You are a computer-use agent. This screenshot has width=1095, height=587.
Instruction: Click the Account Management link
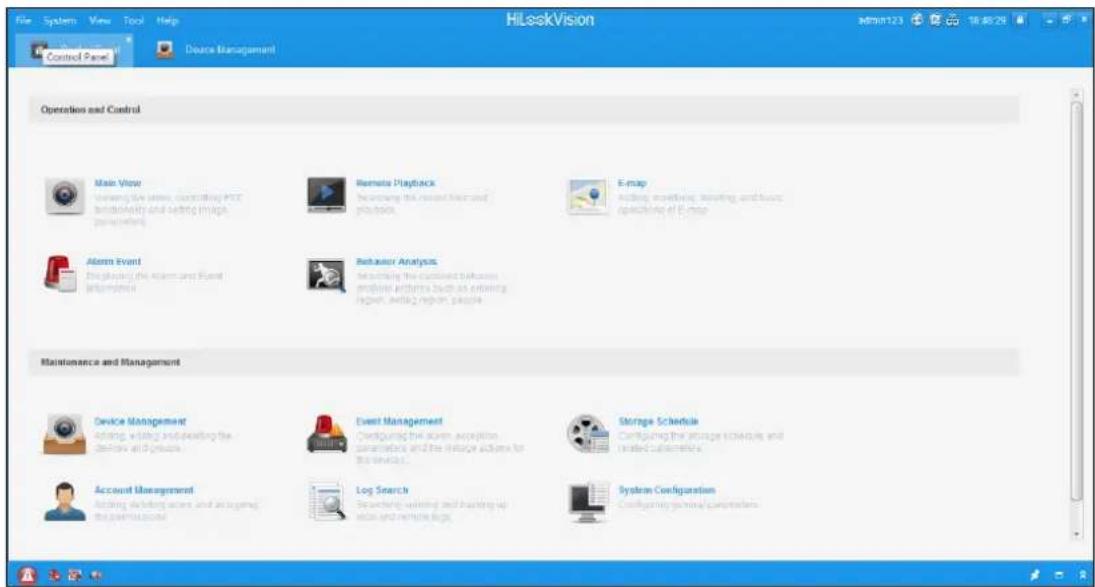144,490
